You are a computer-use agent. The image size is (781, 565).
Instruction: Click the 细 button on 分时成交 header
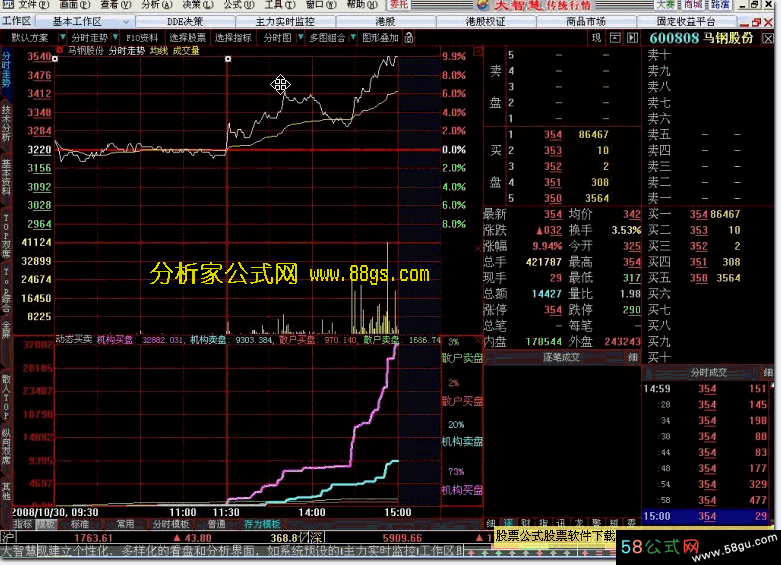click(x=768, y=372)
